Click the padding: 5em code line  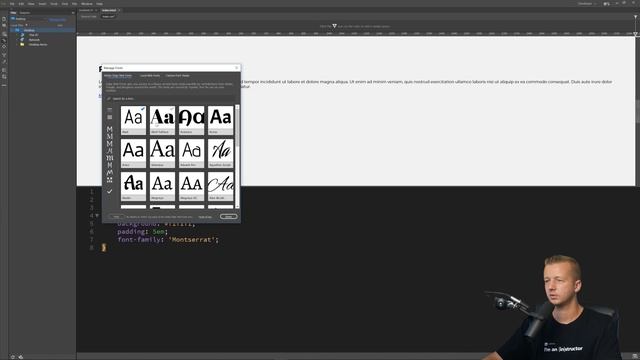click(142, 231)
